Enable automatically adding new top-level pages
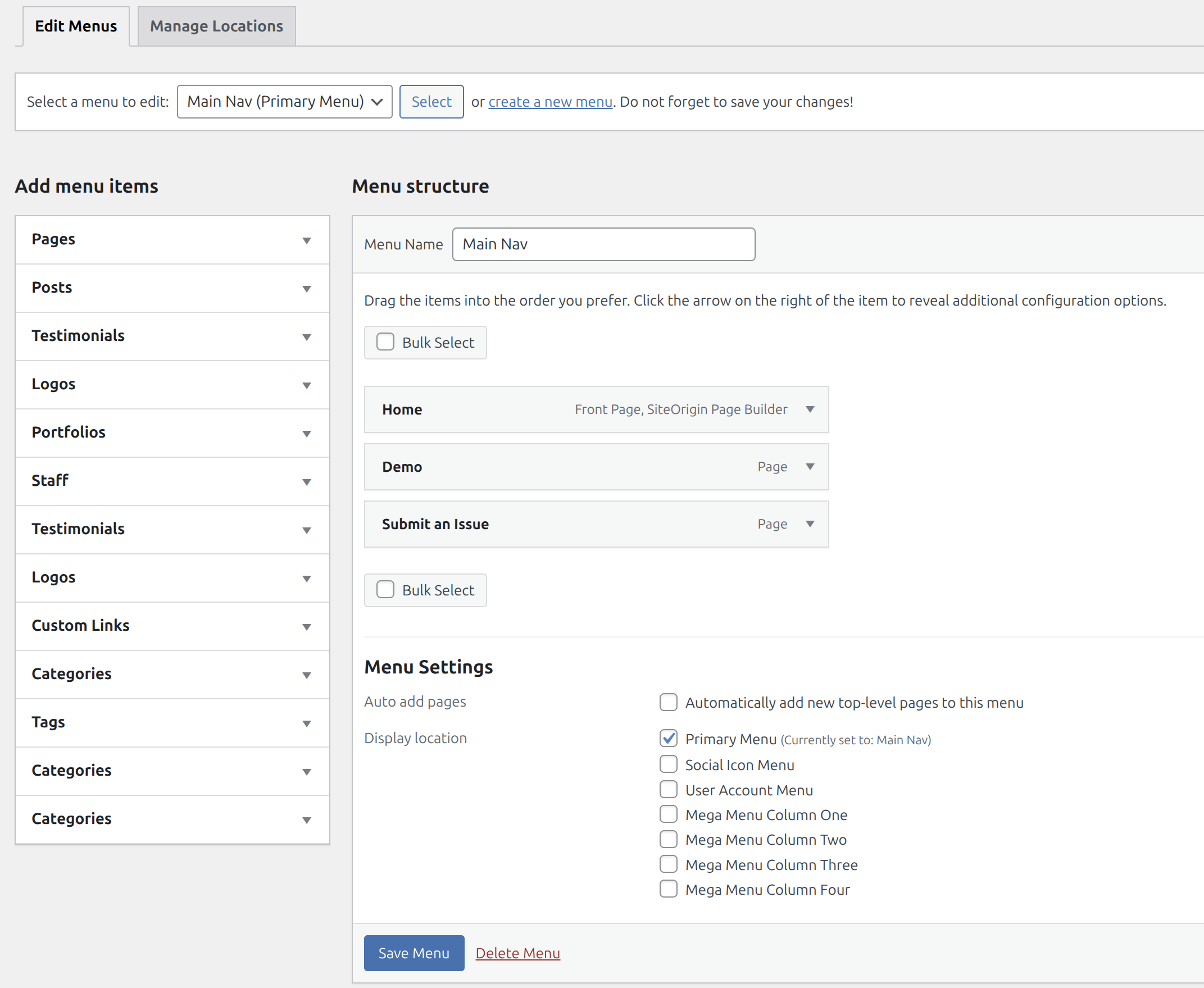This screenshot has width=1204, height=988. pyautogui.click(x=669, y=702)
